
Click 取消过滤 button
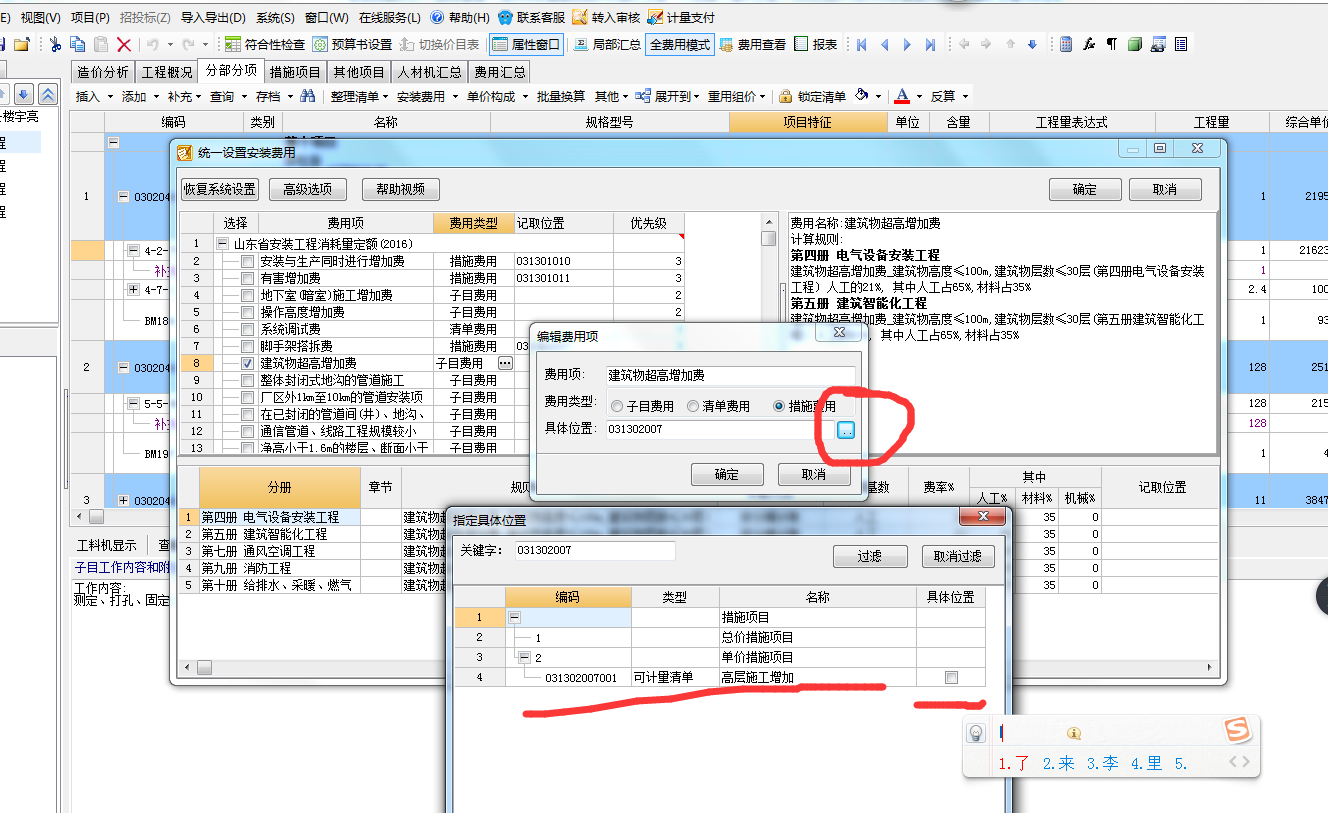pos(958,556)
